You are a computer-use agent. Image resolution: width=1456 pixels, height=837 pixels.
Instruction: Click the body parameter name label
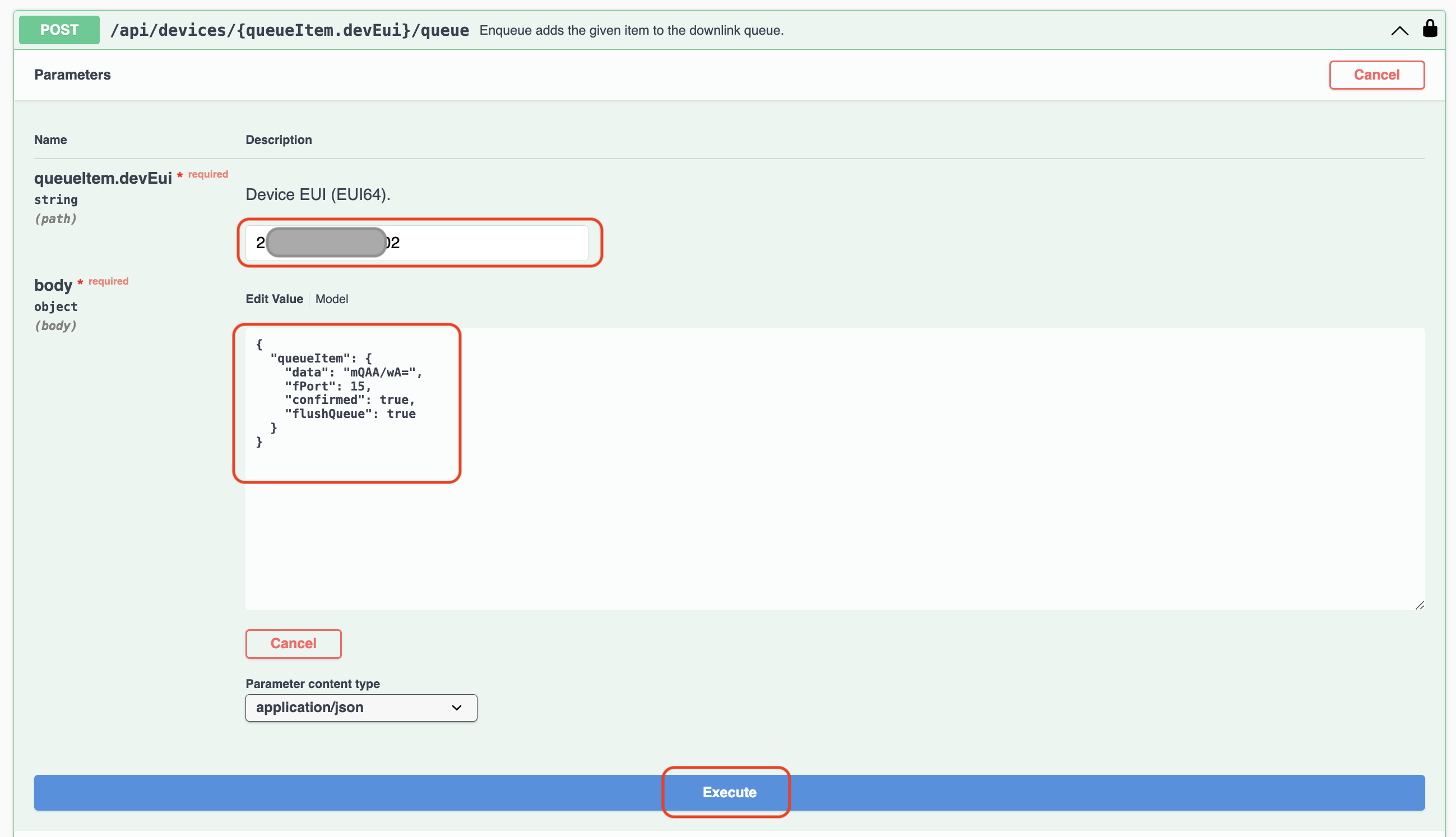click(x=53, y=285)
